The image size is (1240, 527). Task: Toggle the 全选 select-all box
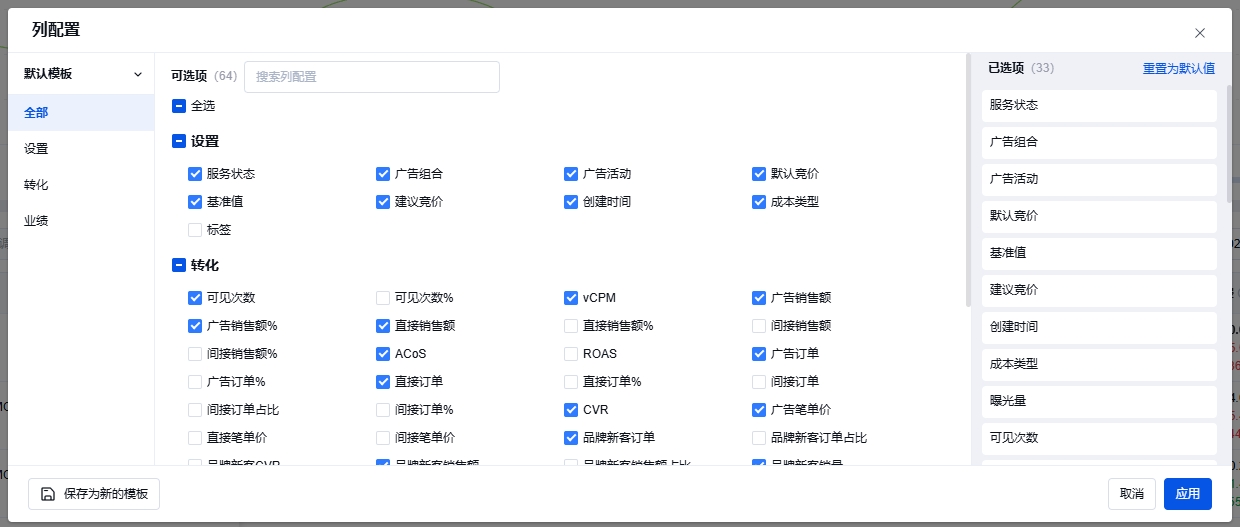point(179,106)
